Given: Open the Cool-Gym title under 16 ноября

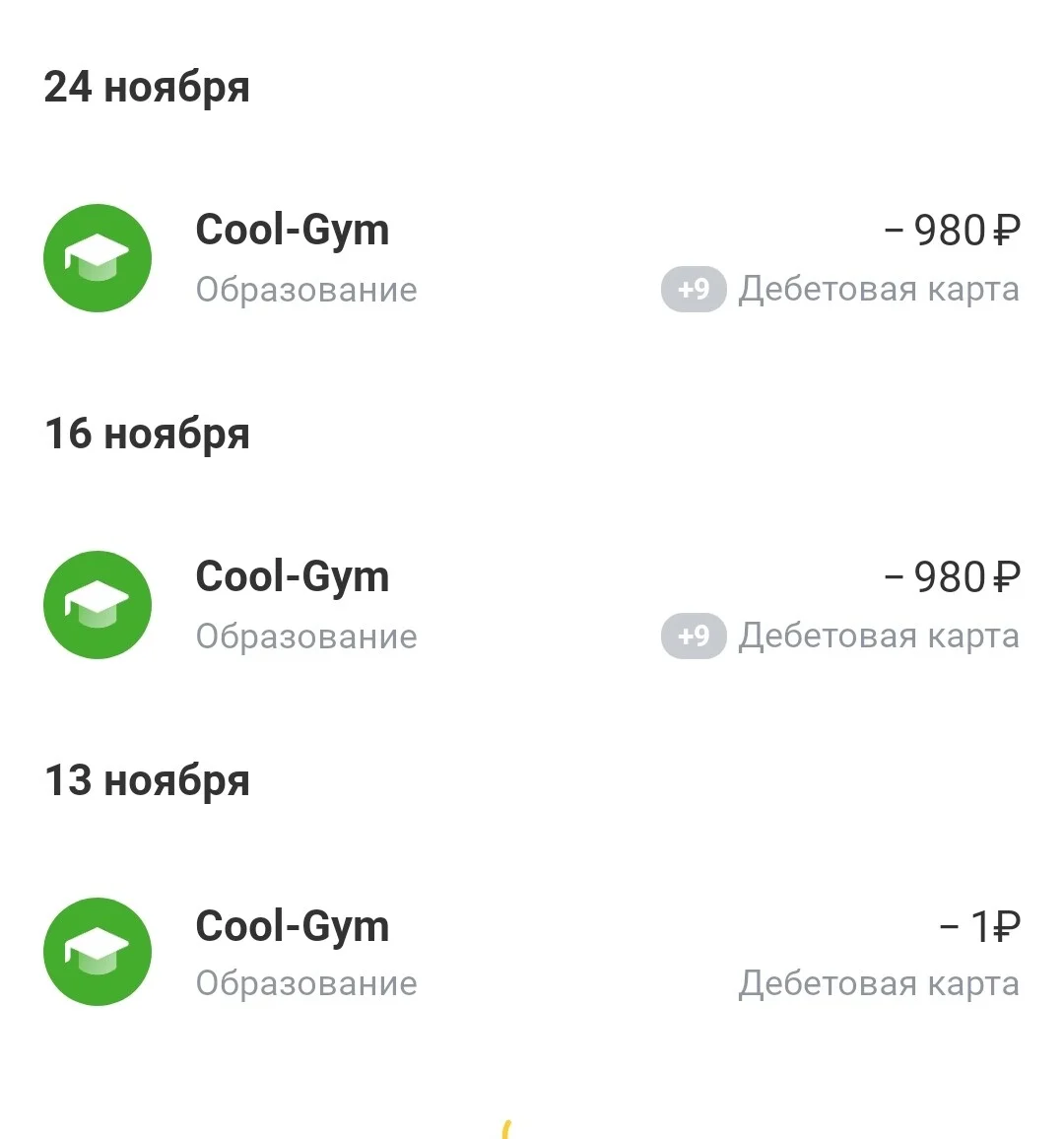Looking at the screenshot, I should tap(292, 576).
